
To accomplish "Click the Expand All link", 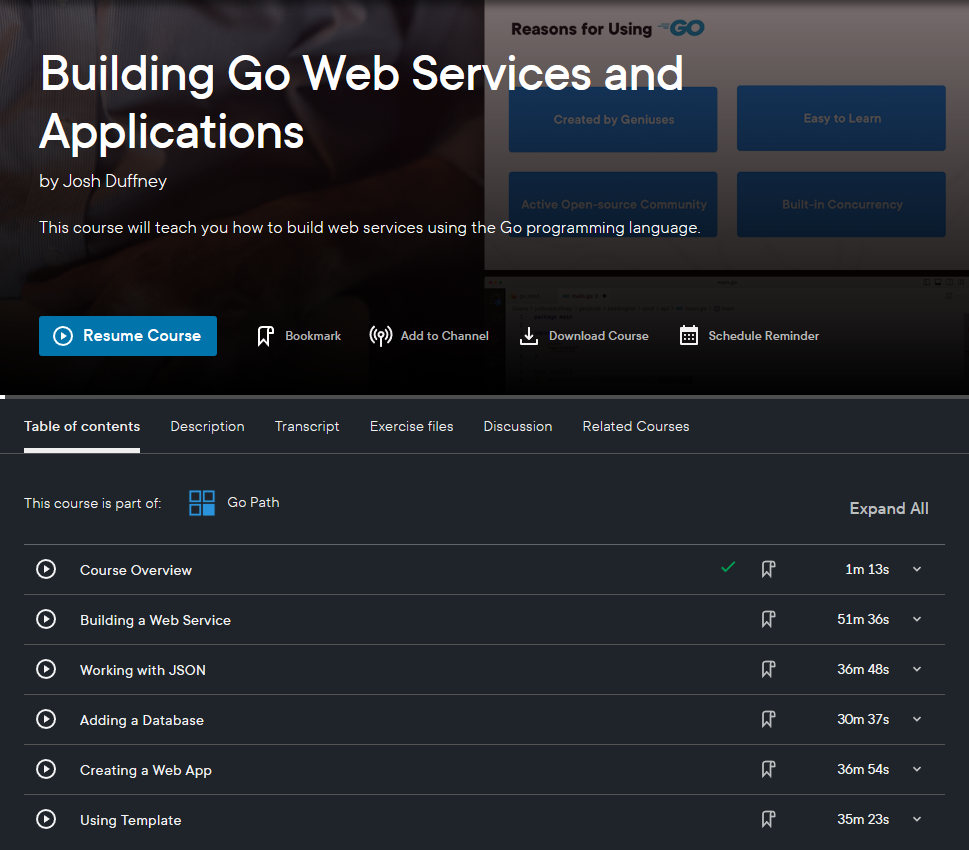I will pos(888,508).
